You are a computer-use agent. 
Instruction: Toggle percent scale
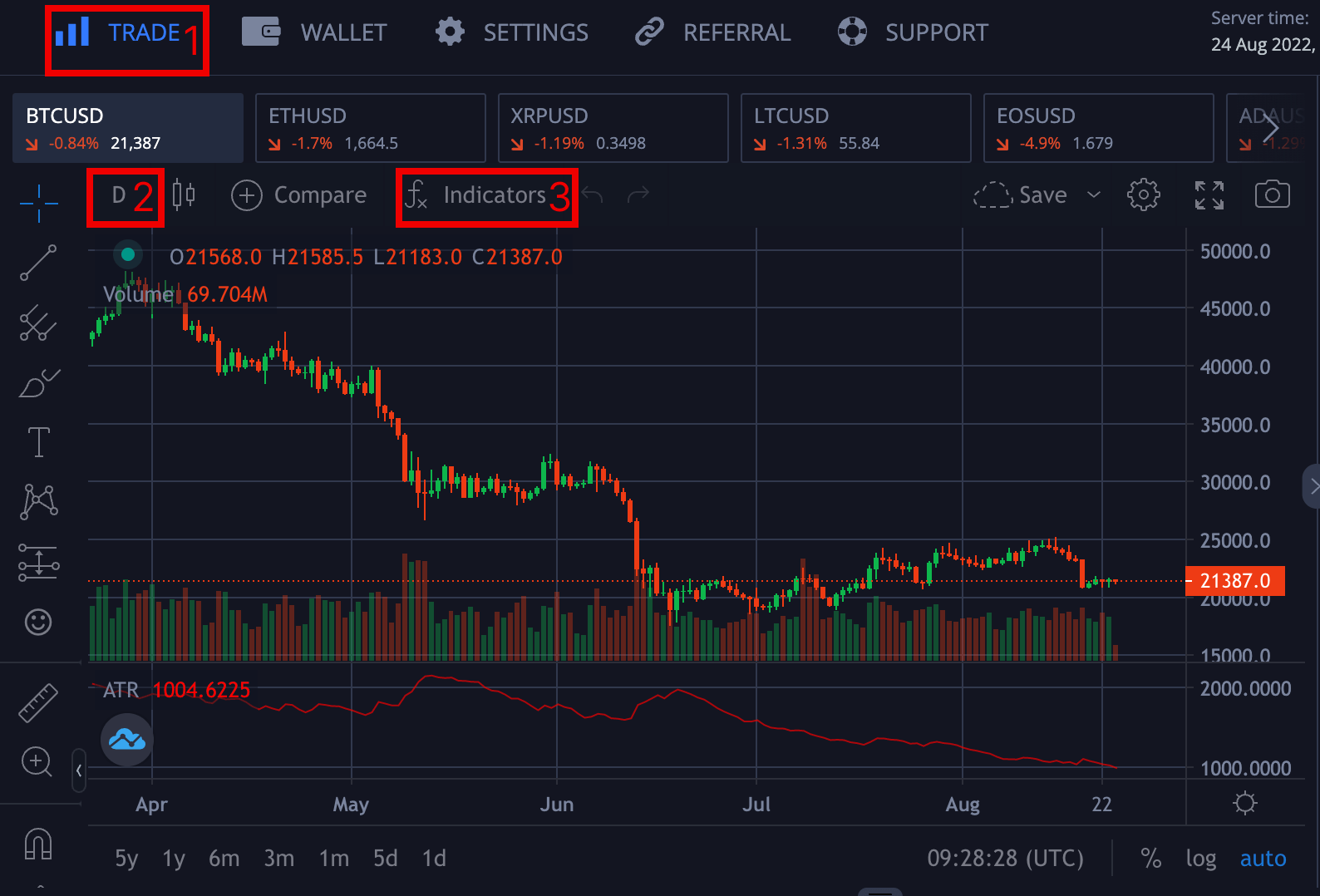(x=1150, y=858)
